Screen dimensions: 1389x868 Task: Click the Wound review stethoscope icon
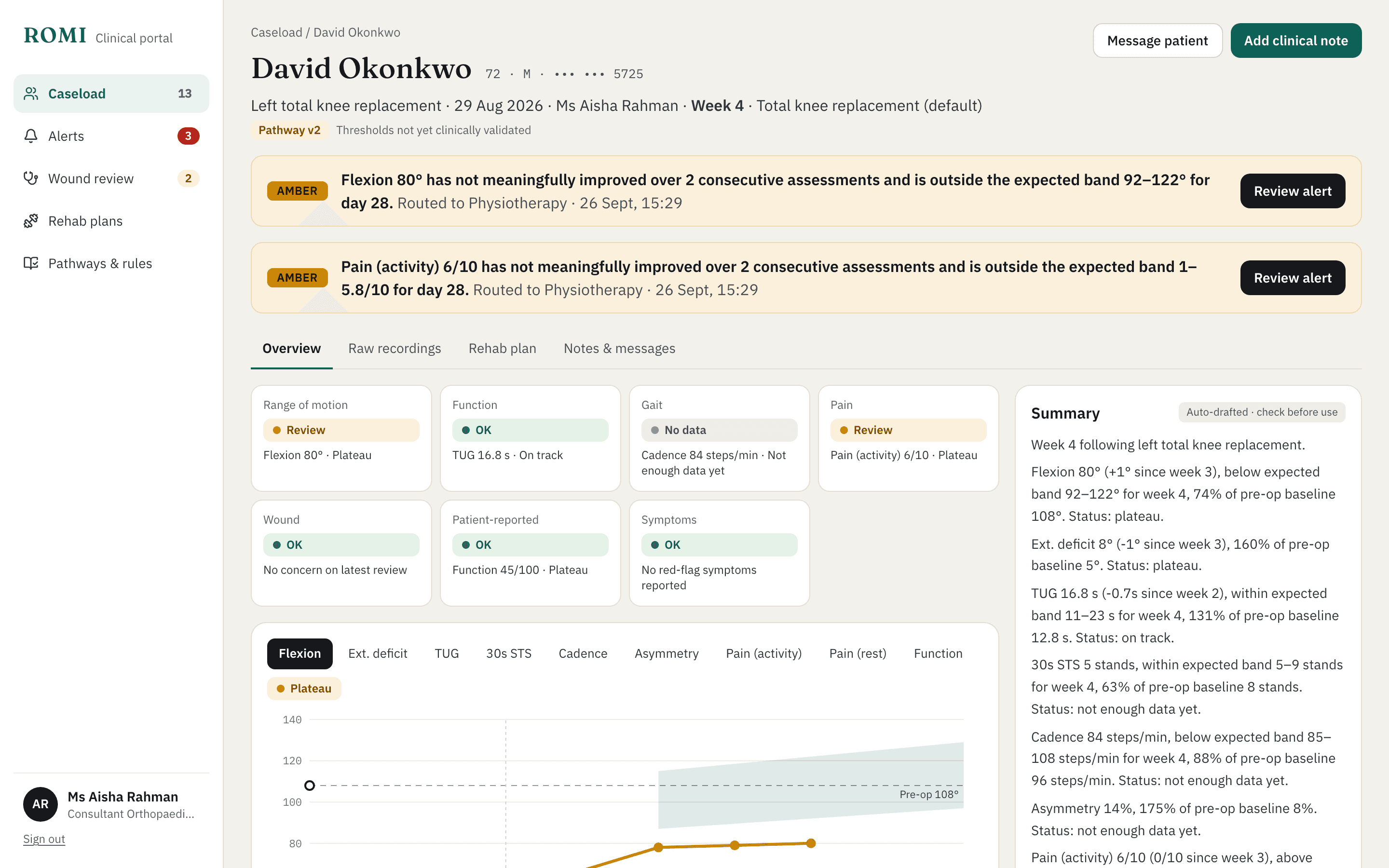31,178
